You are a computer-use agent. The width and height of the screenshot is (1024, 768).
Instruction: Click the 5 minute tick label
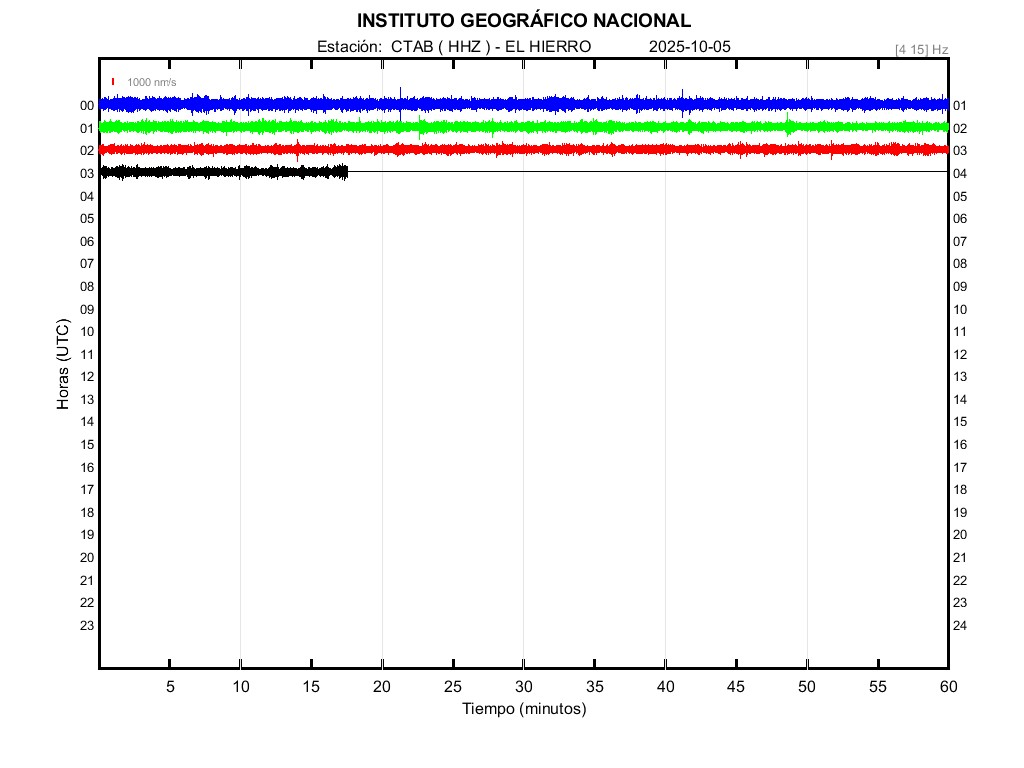170,687
